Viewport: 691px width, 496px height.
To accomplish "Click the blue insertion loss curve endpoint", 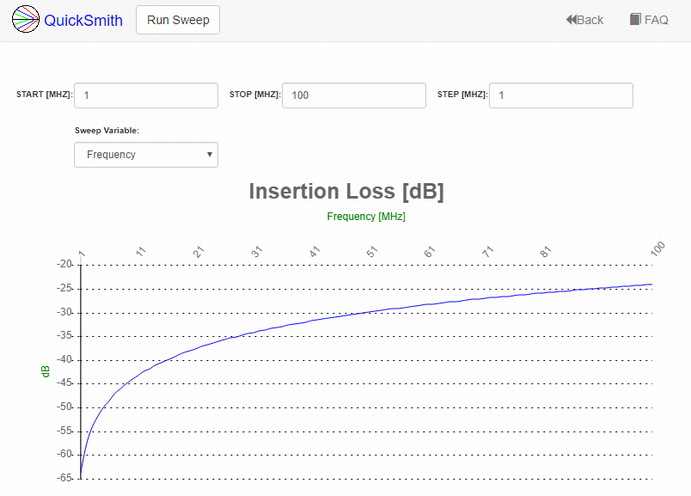I will [x=651, y=285].
